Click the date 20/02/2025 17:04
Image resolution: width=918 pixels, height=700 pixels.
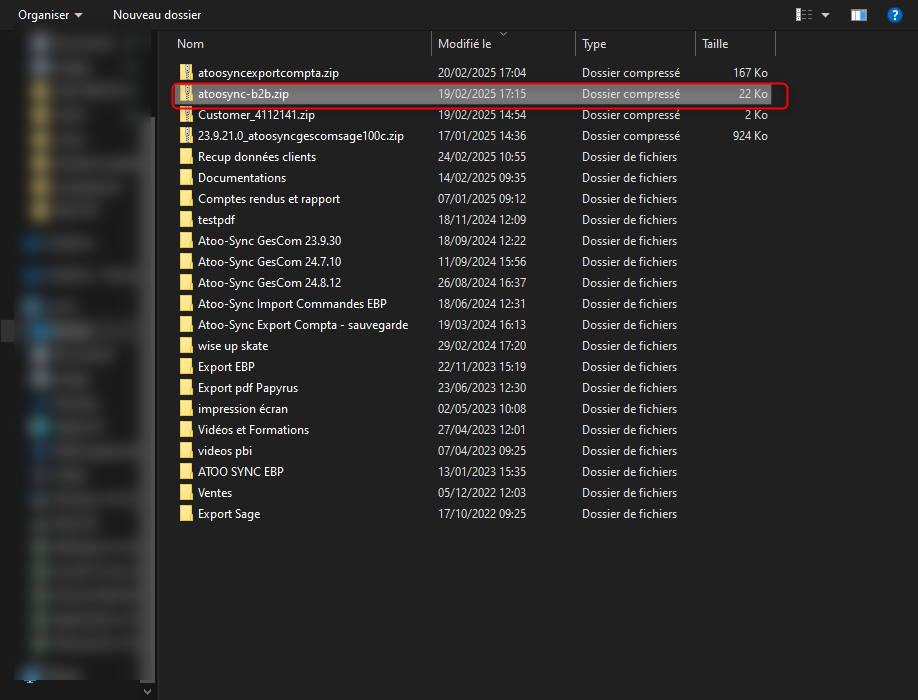click(x=482, y=73)
